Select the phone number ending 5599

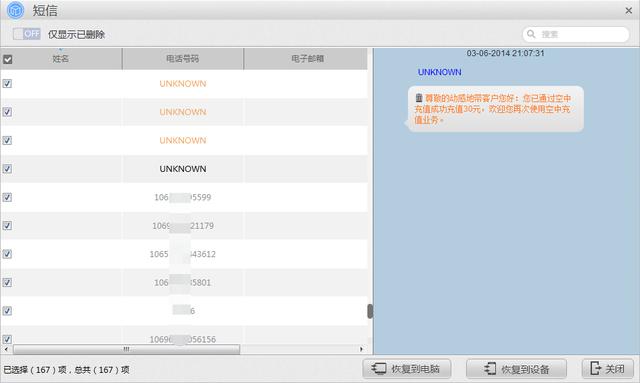[182, 197]
